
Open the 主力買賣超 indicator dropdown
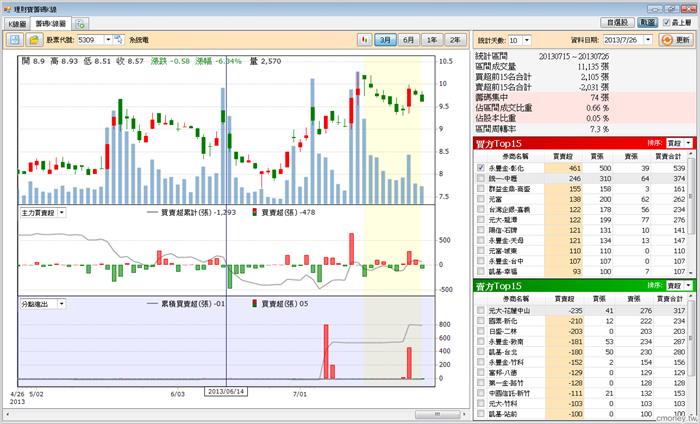tap(62, 213)
